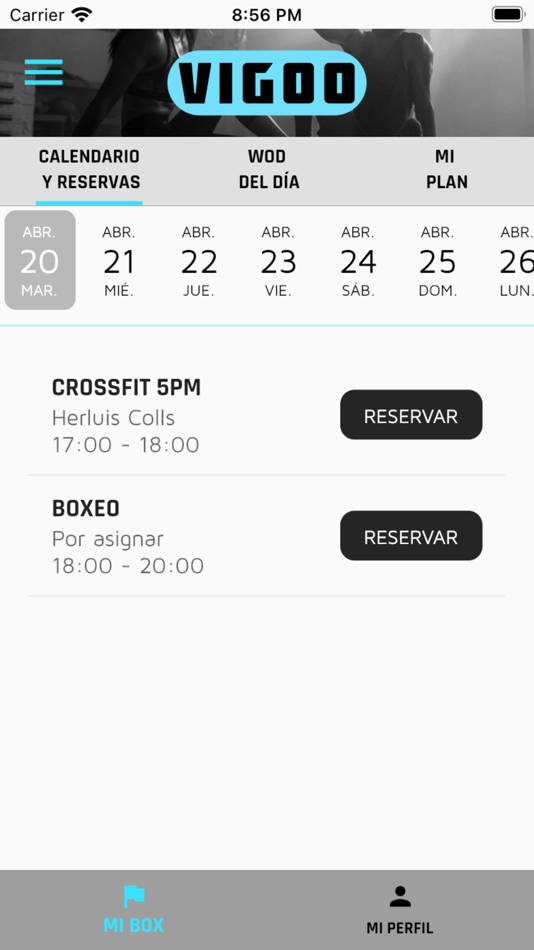The width and height of the screenshot is (534, 950).
Task: Open the Crossfit 5PM class entry
Action: pos(267,416)
